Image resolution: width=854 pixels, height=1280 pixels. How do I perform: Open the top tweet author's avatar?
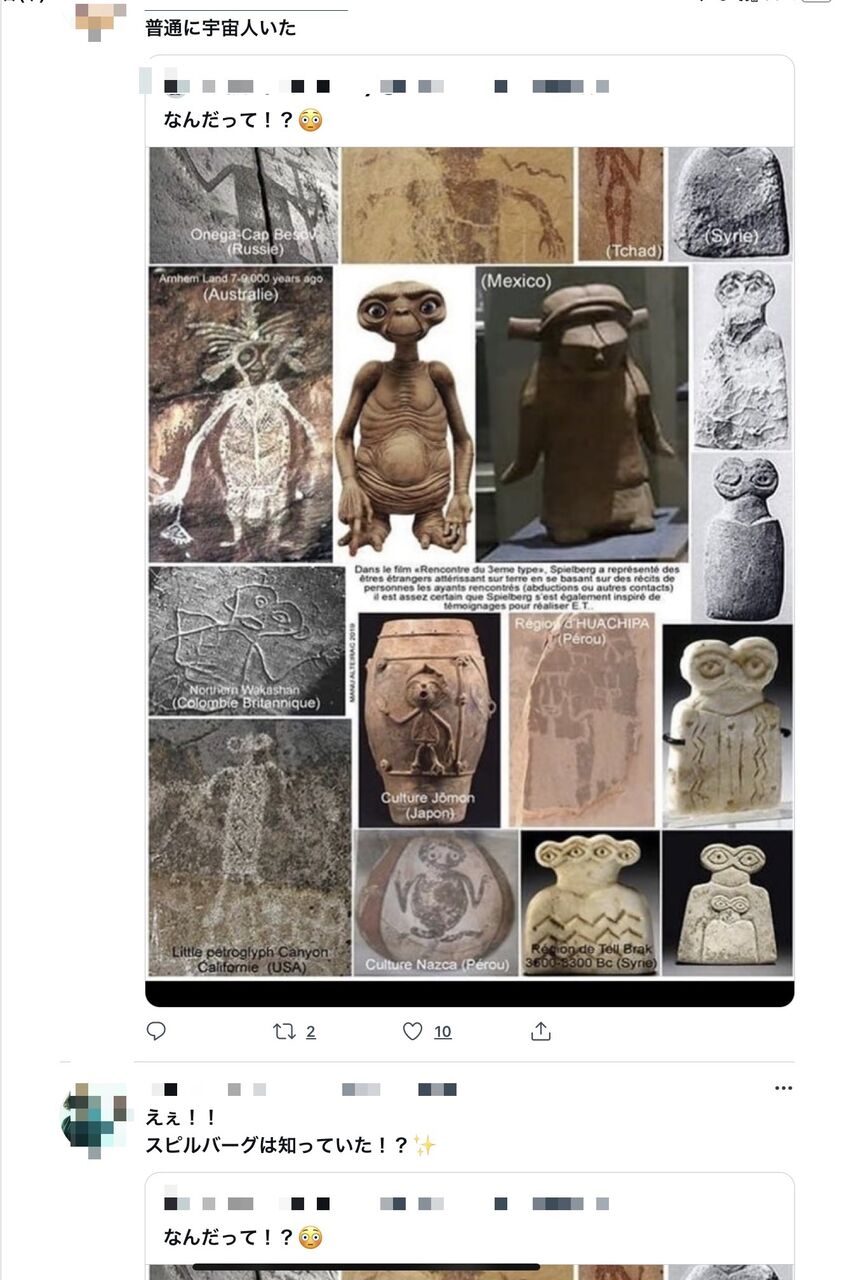(100, 21)
